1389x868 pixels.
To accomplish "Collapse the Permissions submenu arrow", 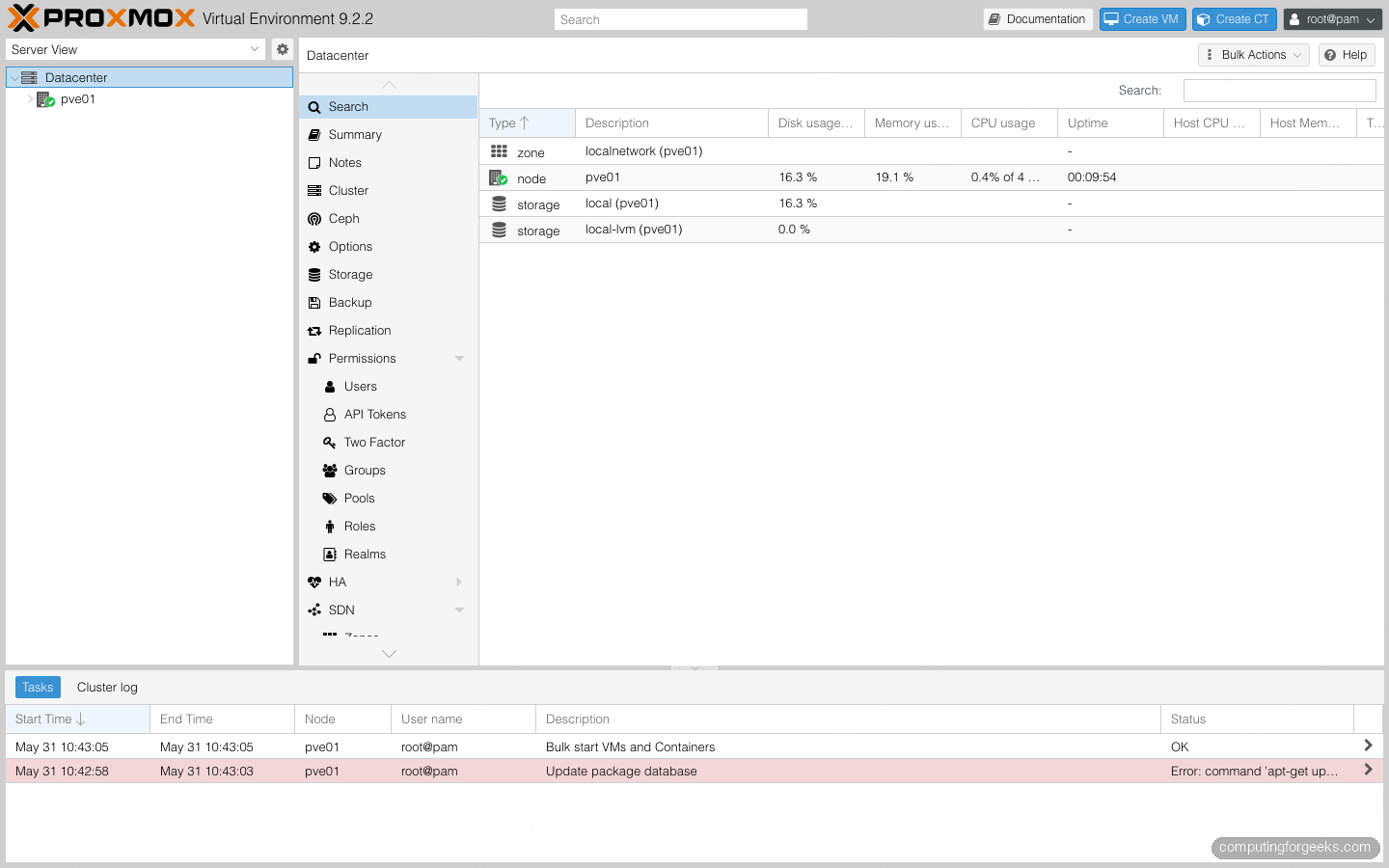I will (x=459, y=359).
